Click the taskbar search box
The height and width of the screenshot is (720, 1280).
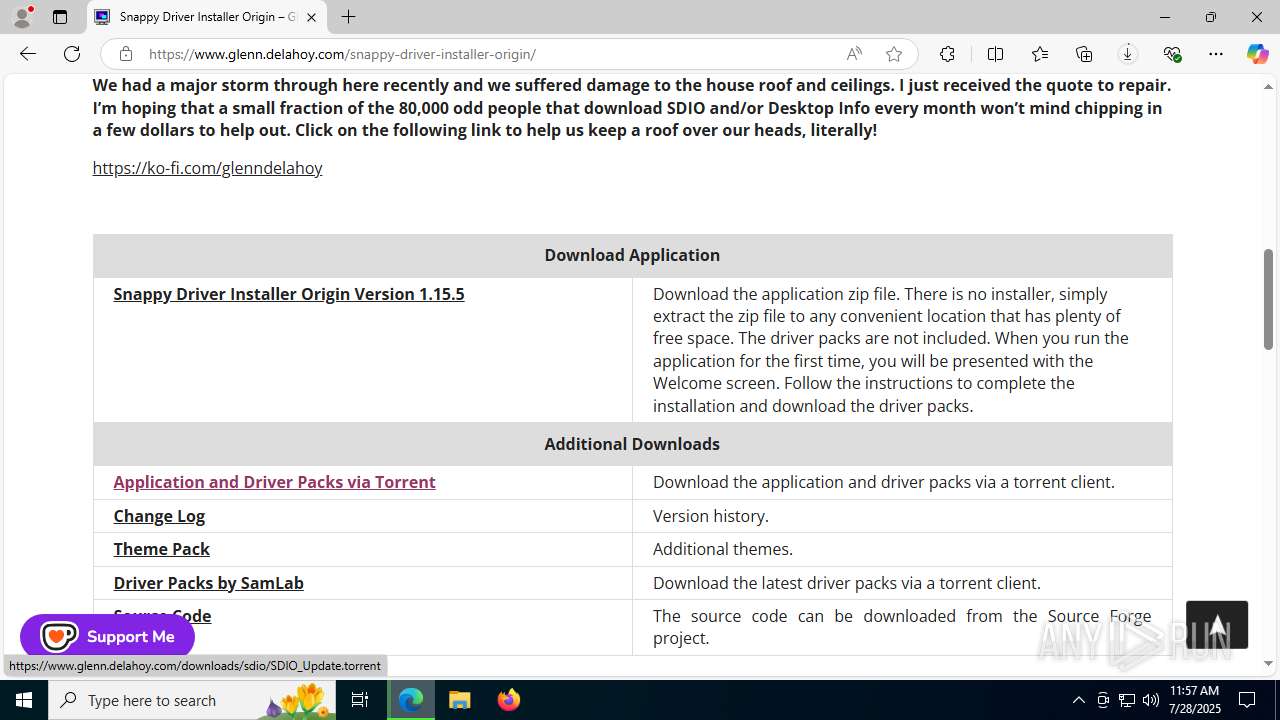[x=193, y=700]
